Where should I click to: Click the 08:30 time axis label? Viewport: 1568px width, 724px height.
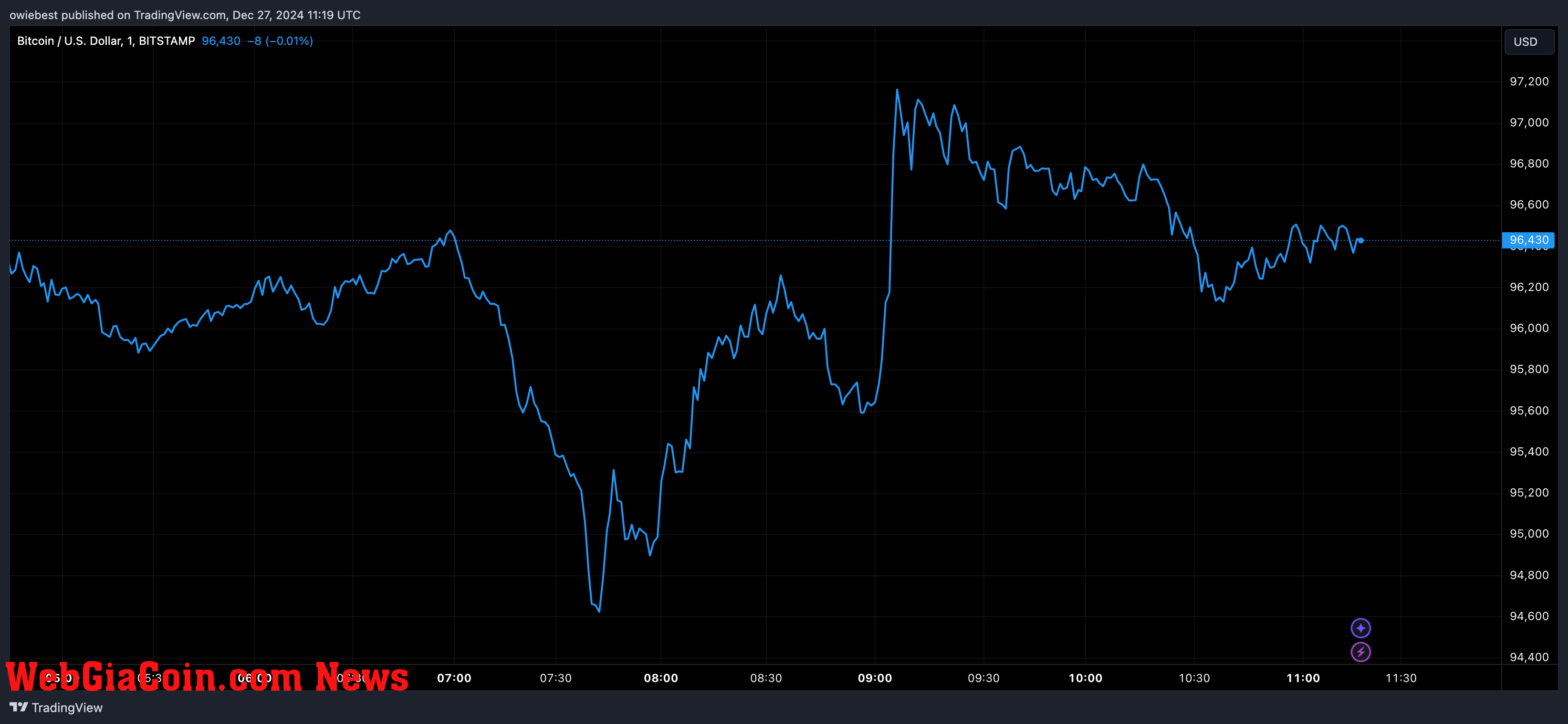pyautogui.click(x=766, y=678)
